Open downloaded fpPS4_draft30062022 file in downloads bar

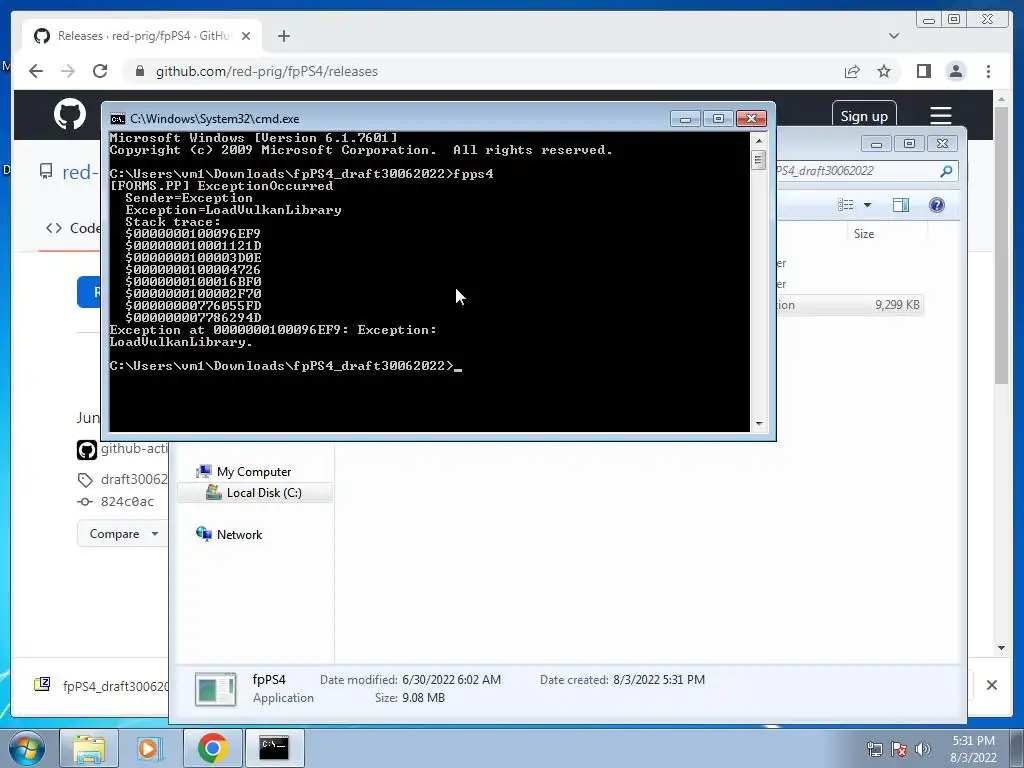tap(101, 685)
